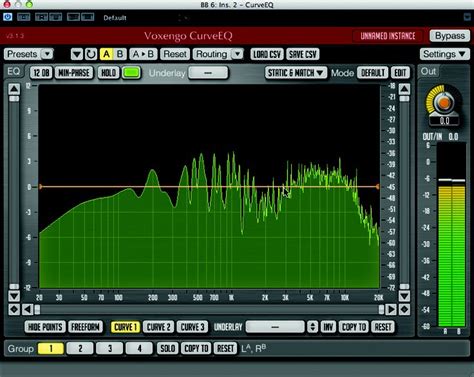Click the orange curve left endpoint handle
Screen dimensions: 474x377
[40, 187]
